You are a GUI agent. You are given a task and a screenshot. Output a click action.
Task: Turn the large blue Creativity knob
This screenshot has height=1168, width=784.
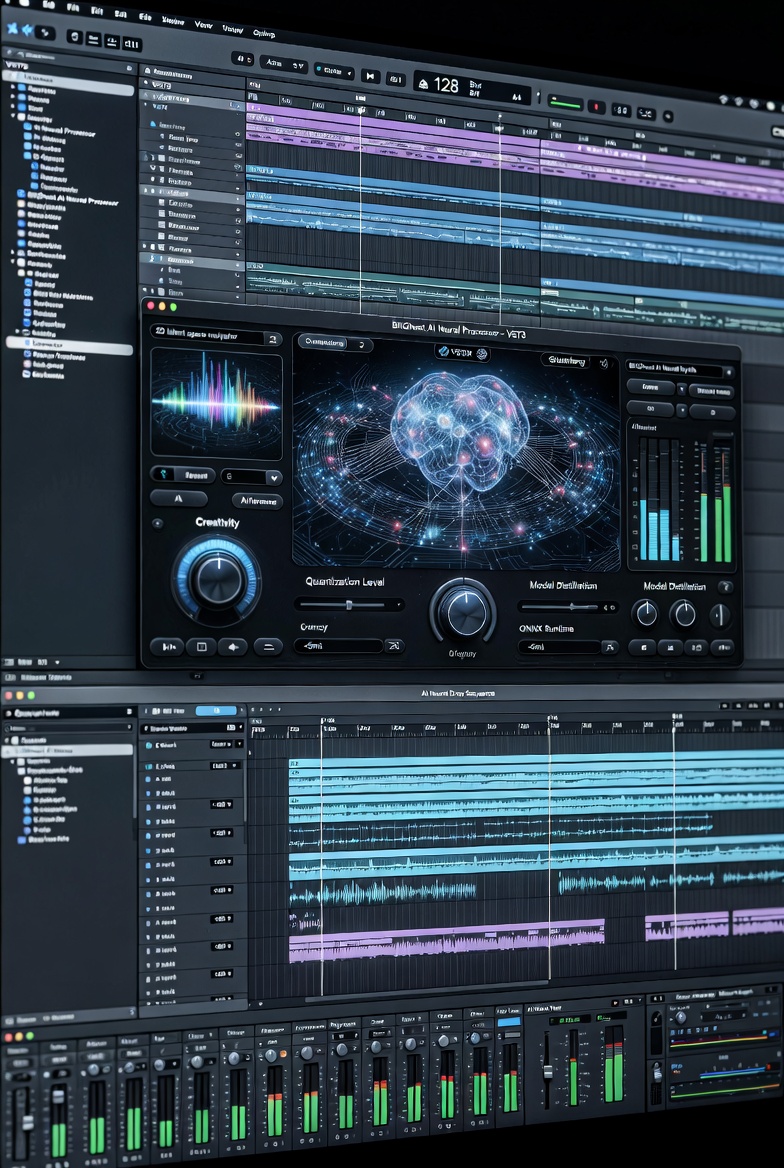tap(216, 579)
